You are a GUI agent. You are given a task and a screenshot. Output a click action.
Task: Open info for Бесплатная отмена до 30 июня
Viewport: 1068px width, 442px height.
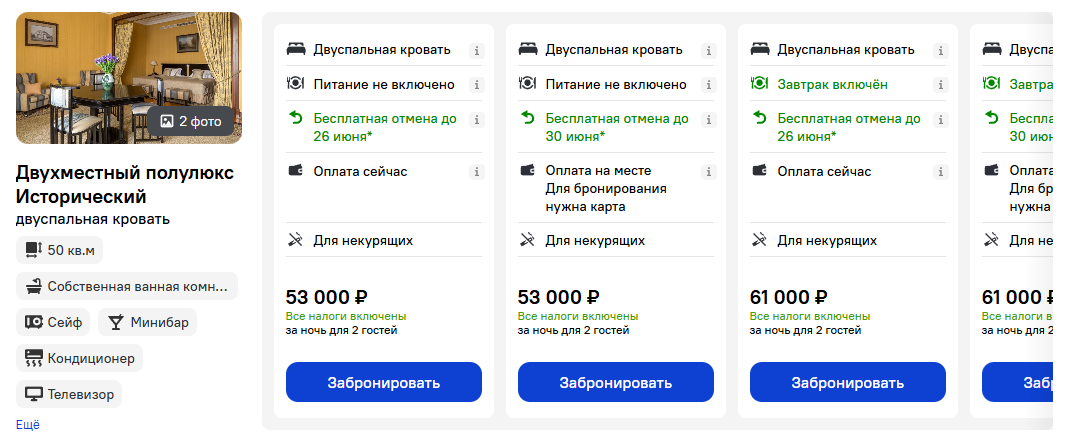(708, 120)
